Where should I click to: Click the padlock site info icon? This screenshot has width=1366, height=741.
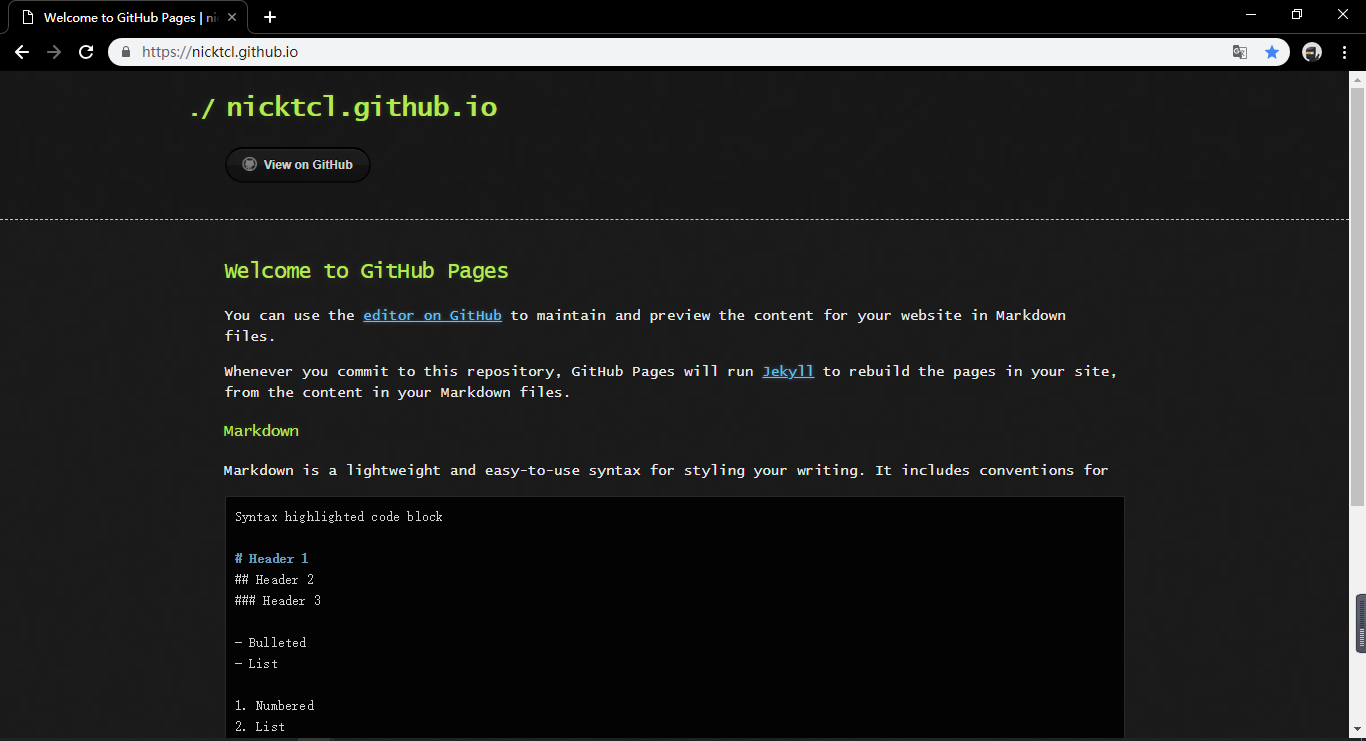pos(126,52)
